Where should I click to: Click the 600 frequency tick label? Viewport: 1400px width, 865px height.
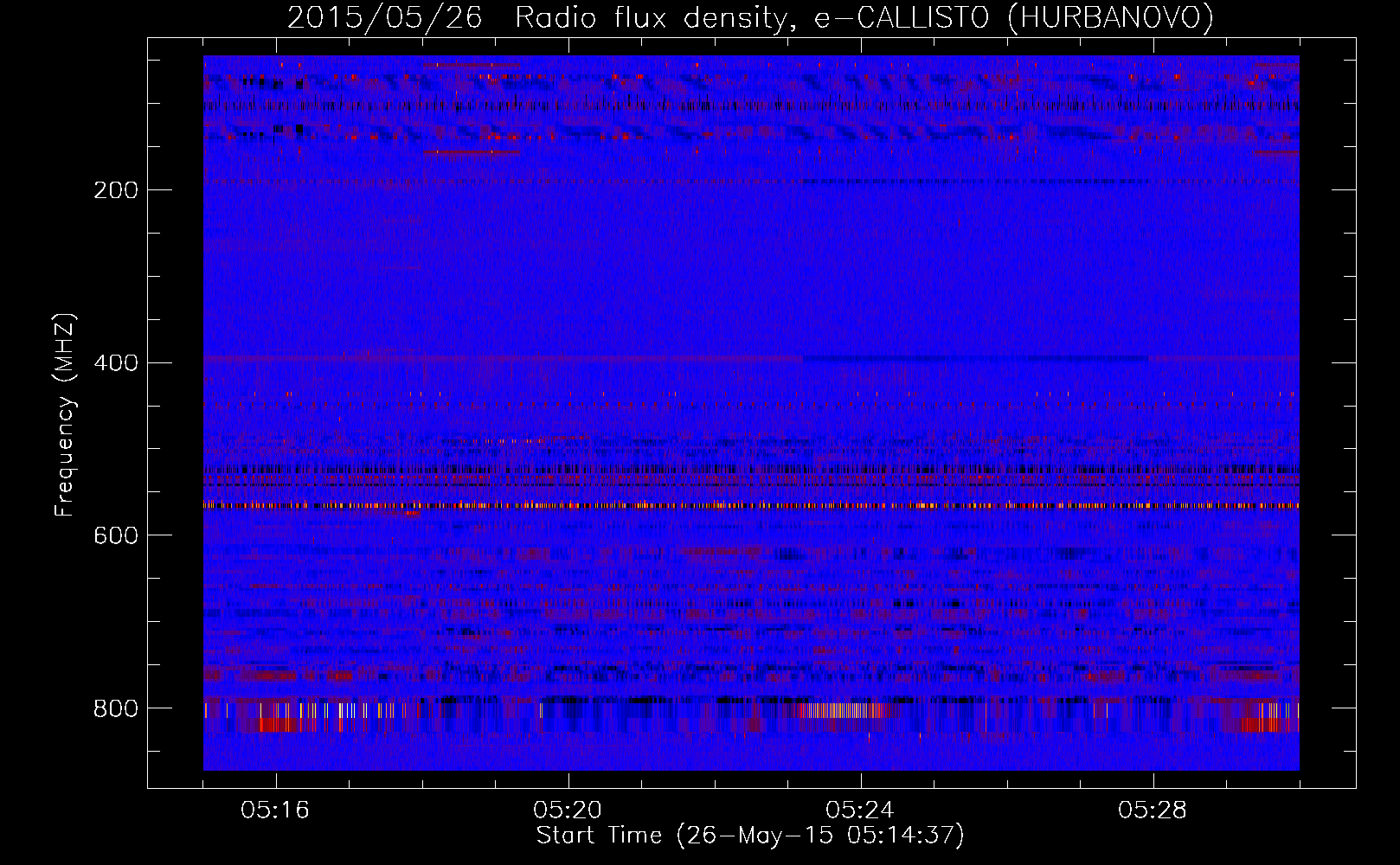[115, 536]
